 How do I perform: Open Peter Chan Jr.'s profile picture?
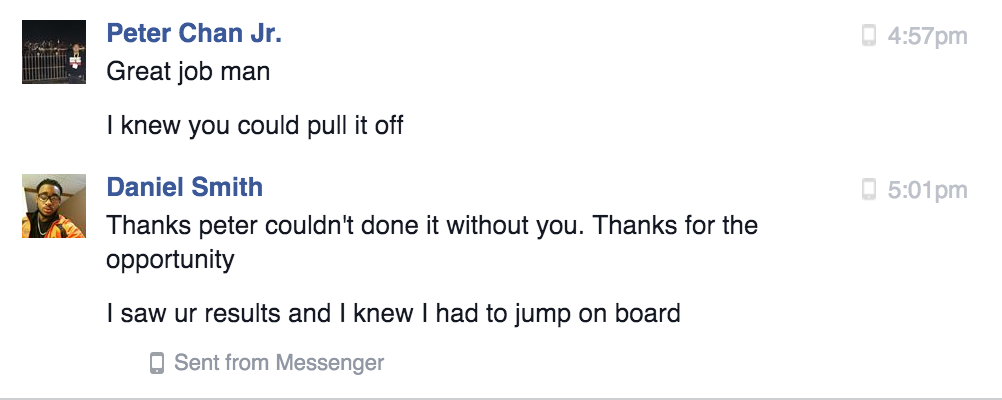click(x=54, y=52)
